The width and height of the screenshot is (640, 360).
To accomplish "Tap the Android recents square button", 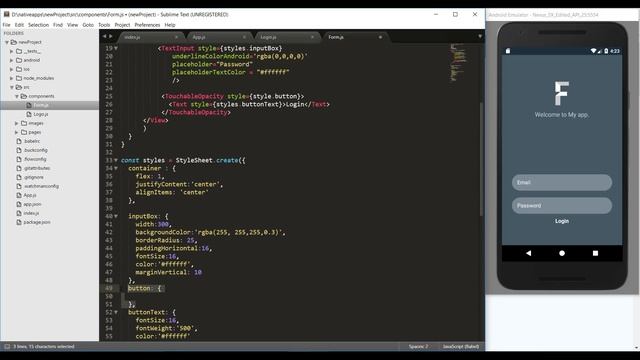I will point(596,253).
